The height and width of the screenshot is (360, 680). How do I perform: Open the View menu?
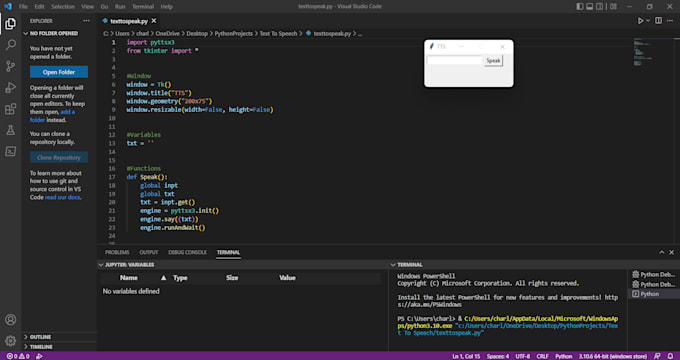coord(87,7)
